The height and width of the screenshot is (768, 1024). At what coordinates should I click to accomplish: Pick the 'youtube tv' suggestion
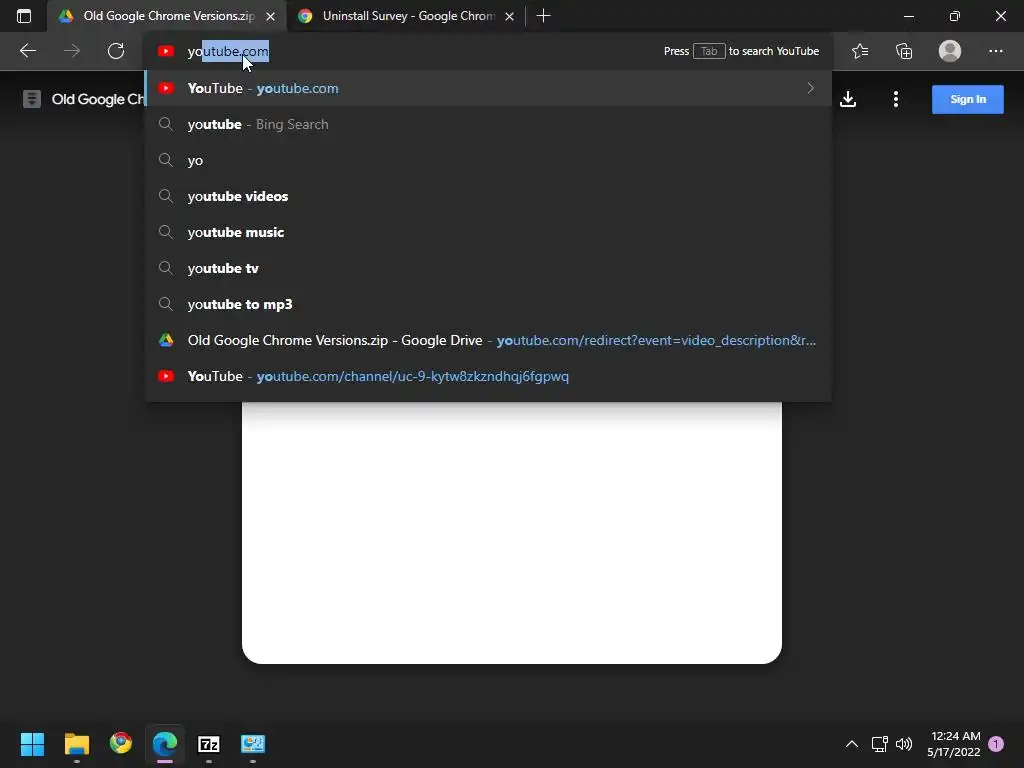pyautogui.click(x=488, y=268)
